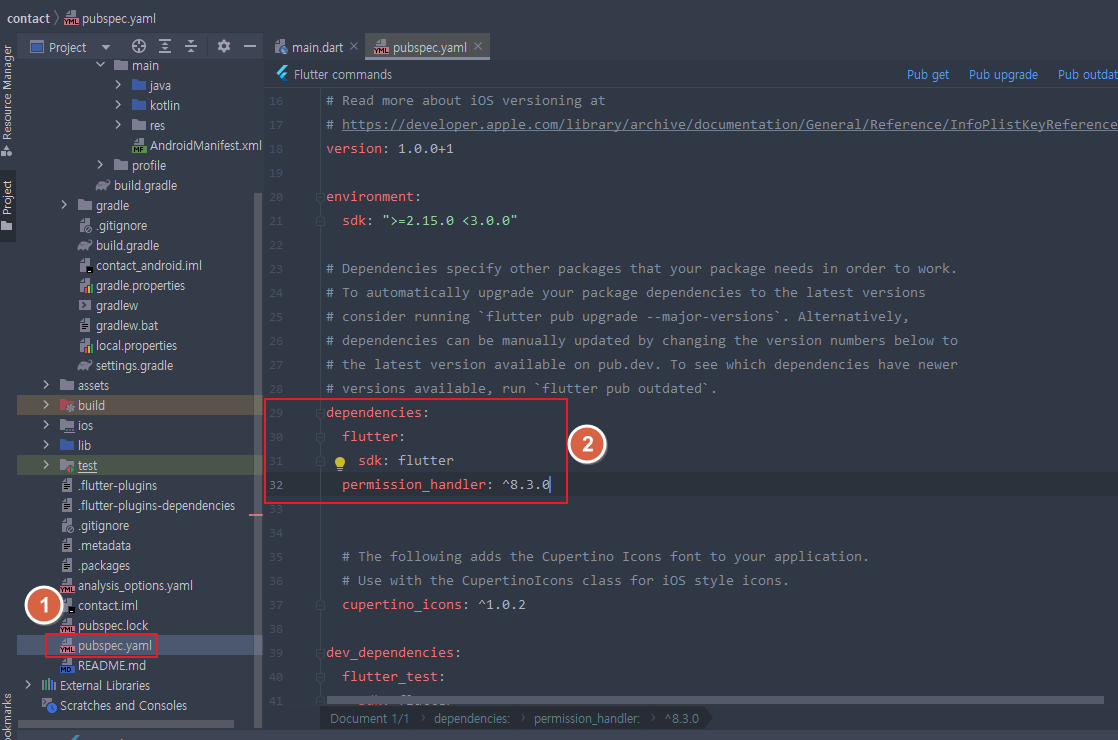Expand External Libraries node

pos(29,685)
